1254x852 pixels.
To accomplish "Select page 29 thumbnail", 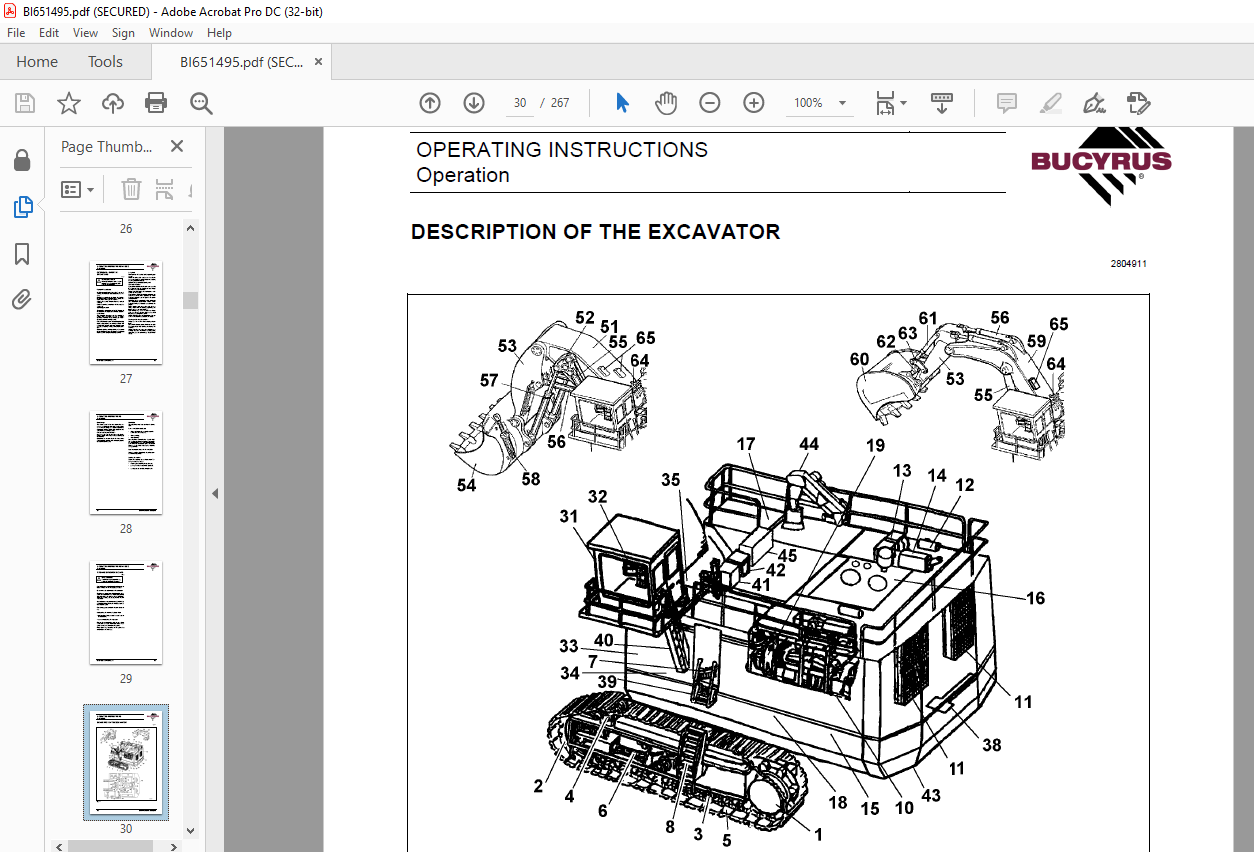I will click(x=126, y=614).
